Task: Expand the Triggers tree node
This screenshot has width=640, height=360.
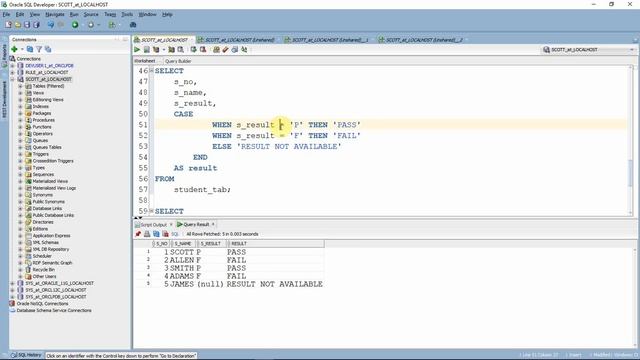Action: 20,154
